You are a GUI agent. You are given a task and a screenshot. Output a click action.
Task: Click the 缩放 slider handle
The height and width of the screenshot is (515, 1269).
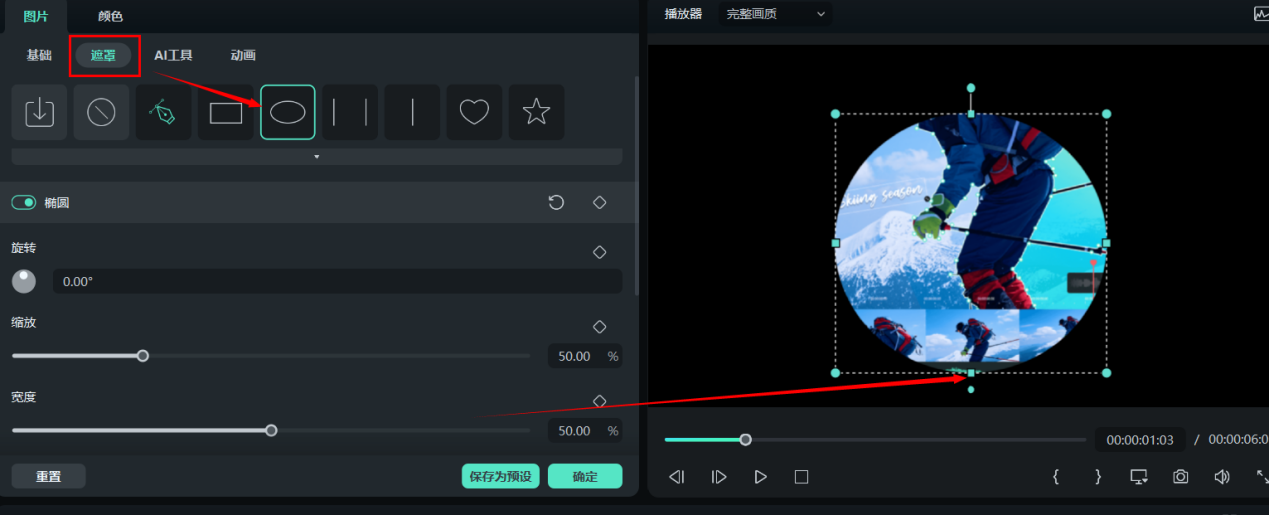coord(143,356)
